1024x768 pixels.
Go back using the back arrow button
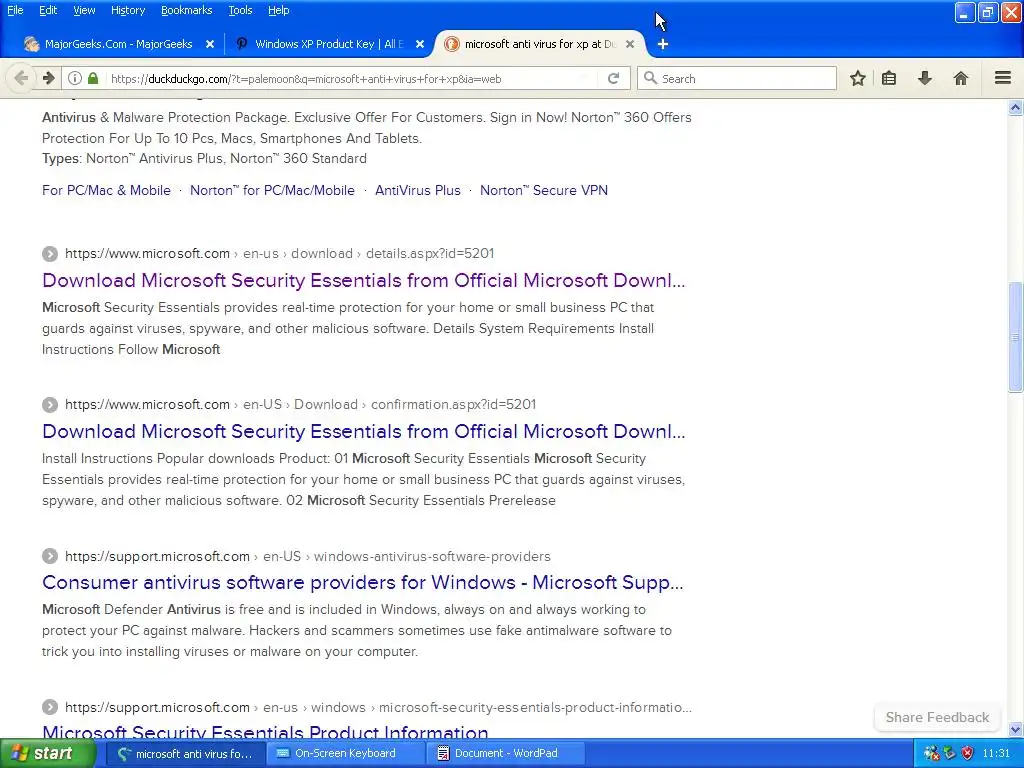pos(21,78)
